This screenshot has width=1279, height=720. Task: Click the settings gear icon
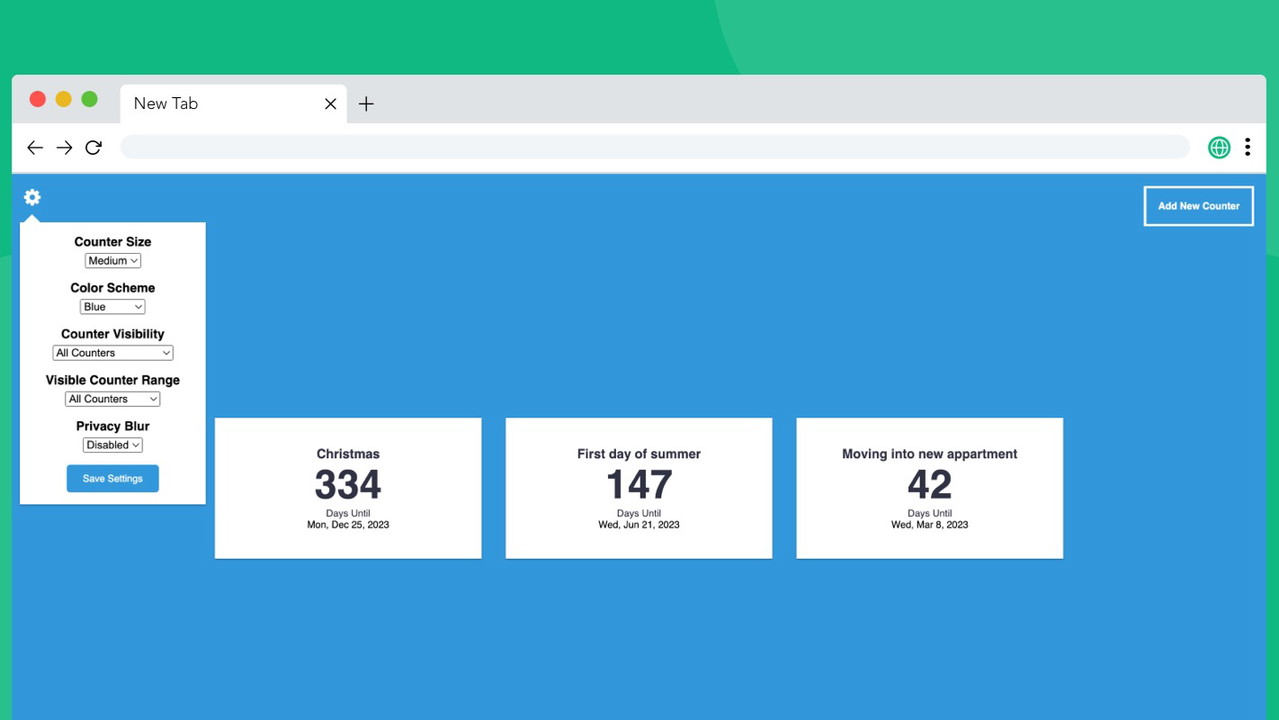point(32,197)
